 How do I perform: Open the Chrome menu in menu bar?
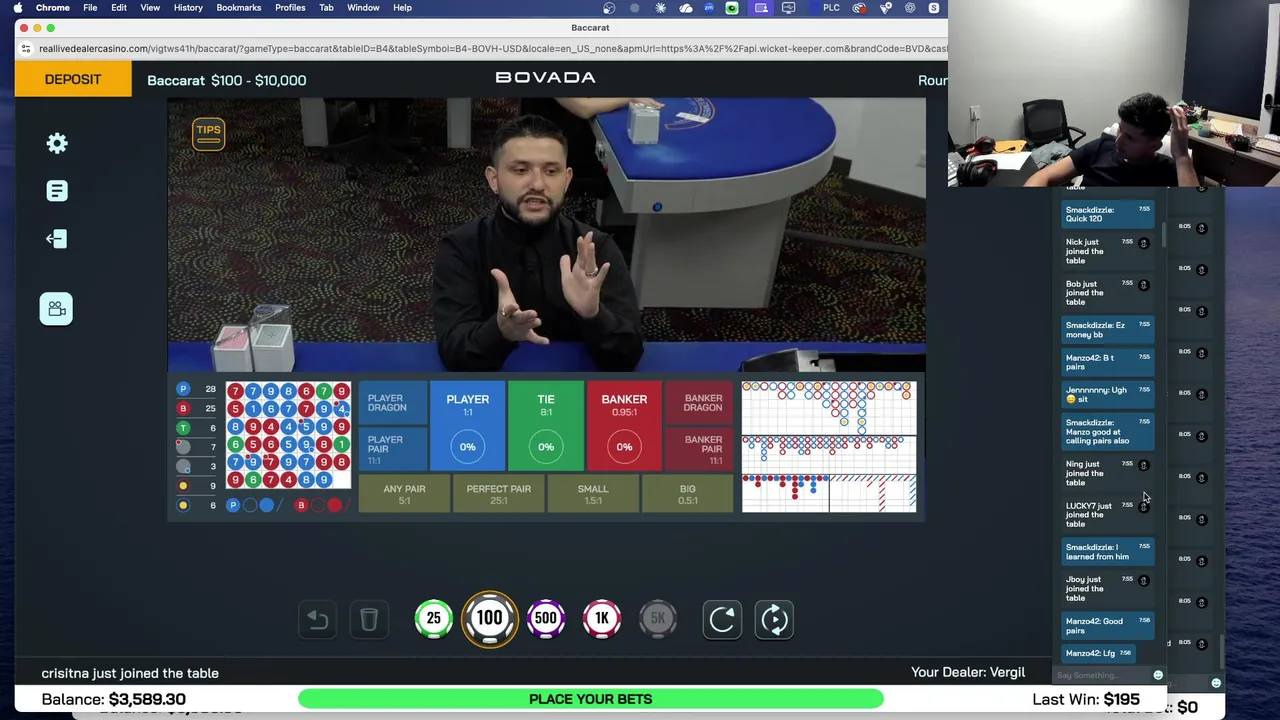(x=53, y=7)
